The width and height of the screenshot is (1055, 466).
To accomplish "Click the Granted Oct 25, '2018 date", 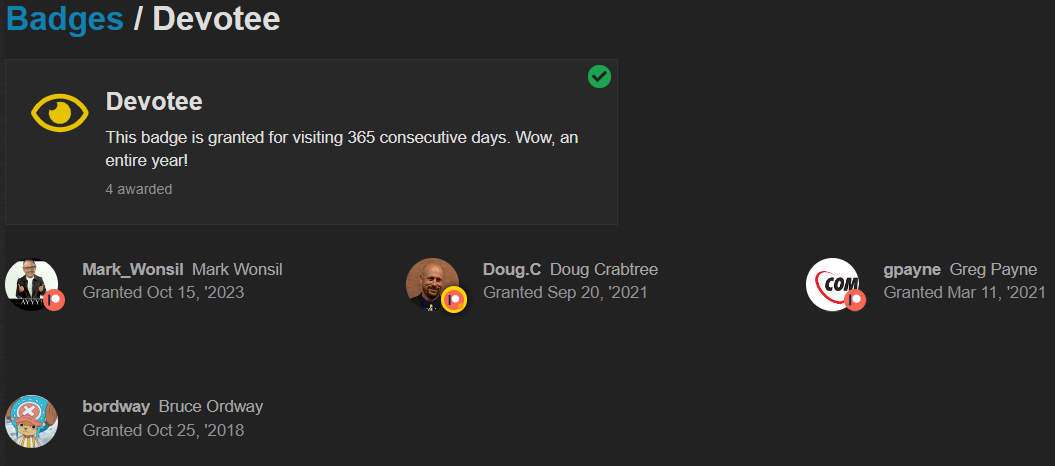I will [163, 430].
